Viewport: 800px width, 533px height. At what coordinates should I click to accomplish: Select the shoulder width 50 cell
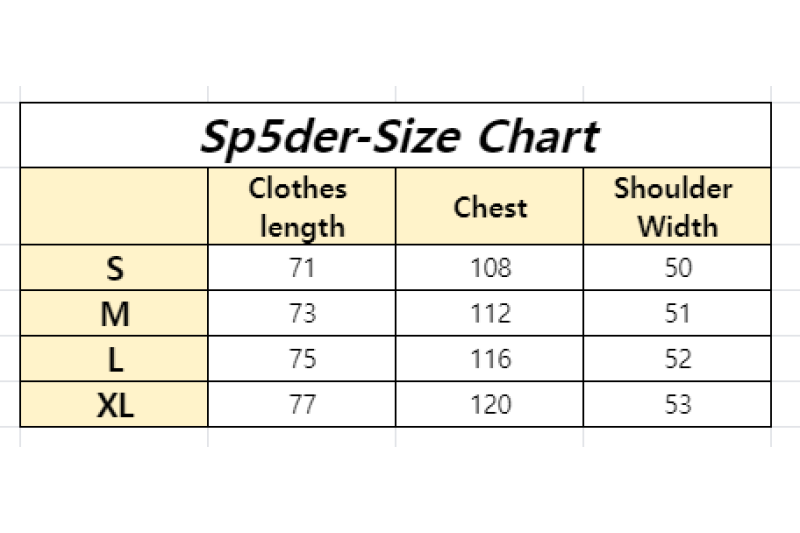click(677, 268)
